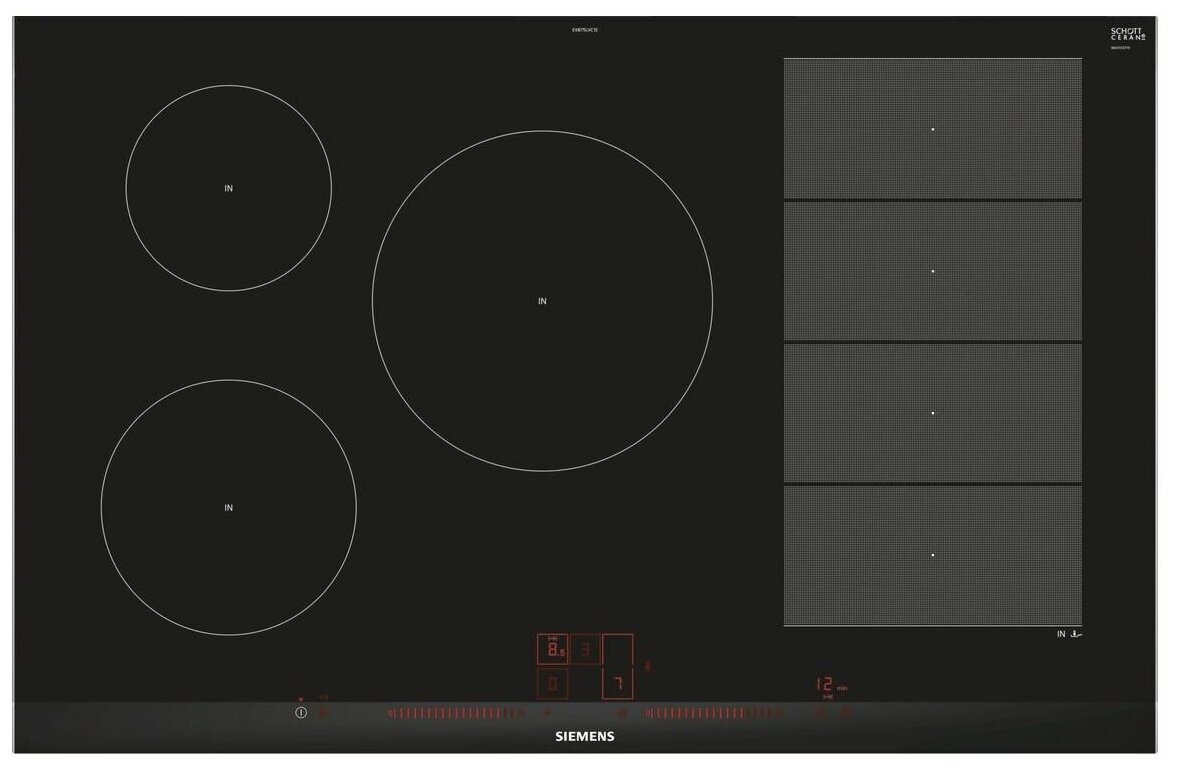
Task: Touch the third flex zone rectangle
Action: click(x=932, y=412)
